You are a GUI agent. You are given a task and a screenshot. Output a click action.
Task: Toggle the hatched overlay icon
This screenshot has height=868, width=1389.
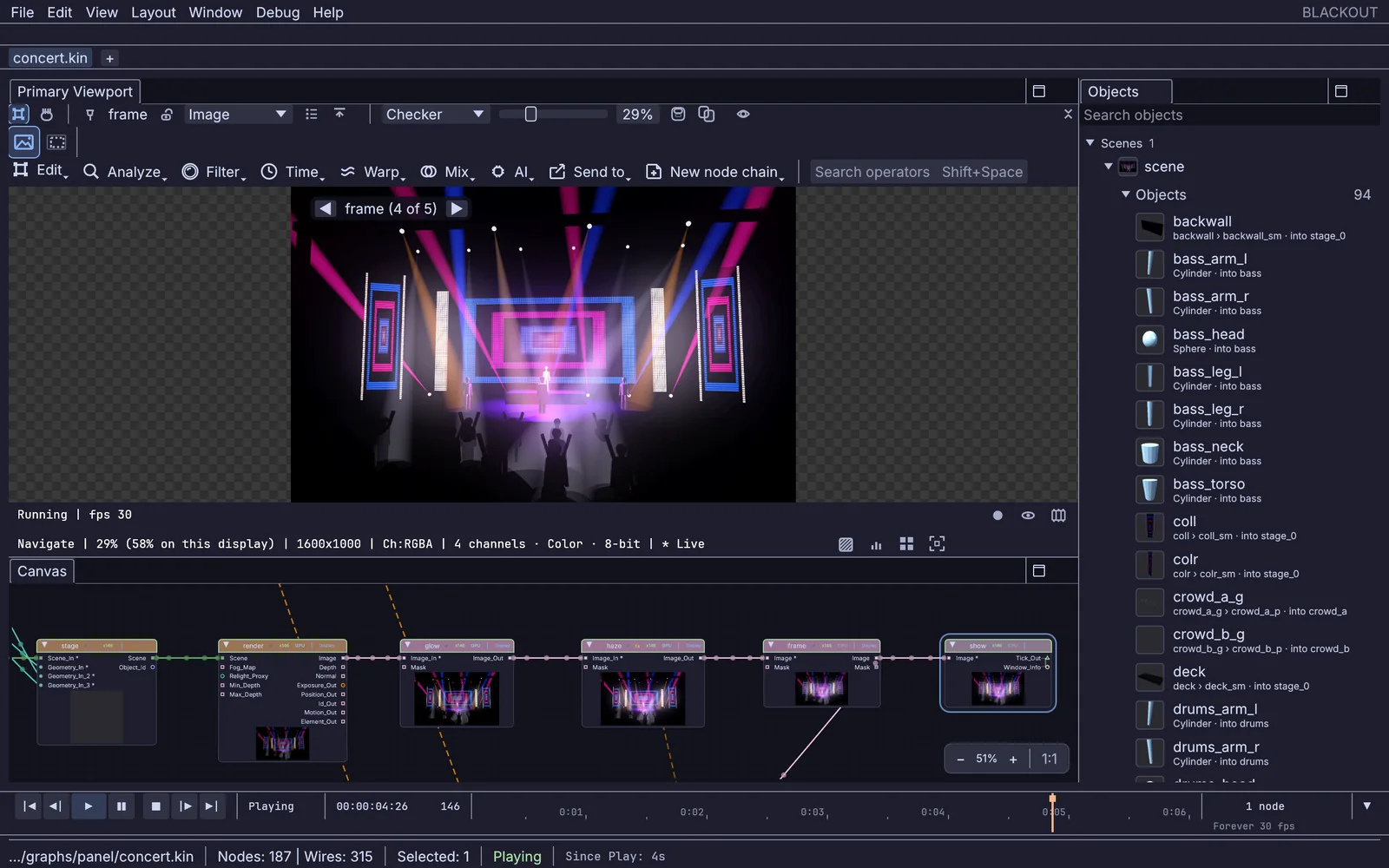pyautogui.click(x=846, y=544)
